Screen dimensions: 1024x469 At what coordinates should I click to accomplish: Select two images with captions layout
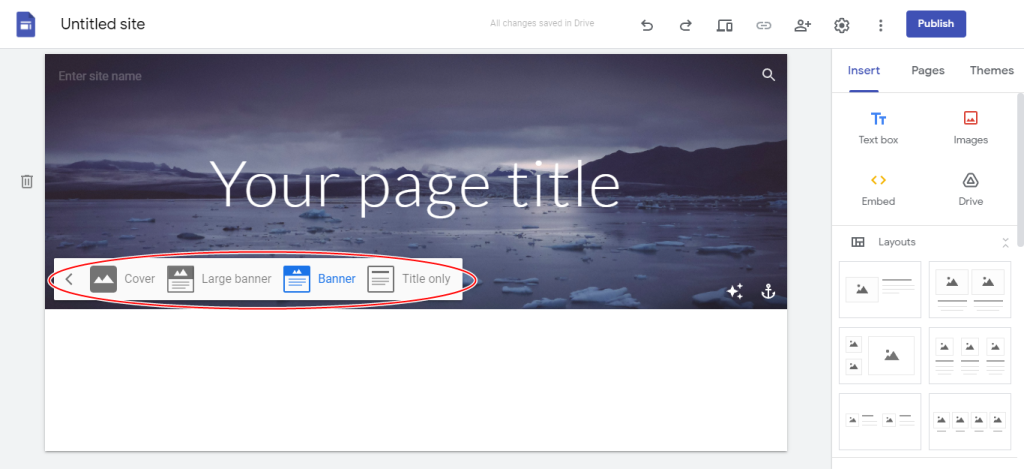click(x=970, y=290)
